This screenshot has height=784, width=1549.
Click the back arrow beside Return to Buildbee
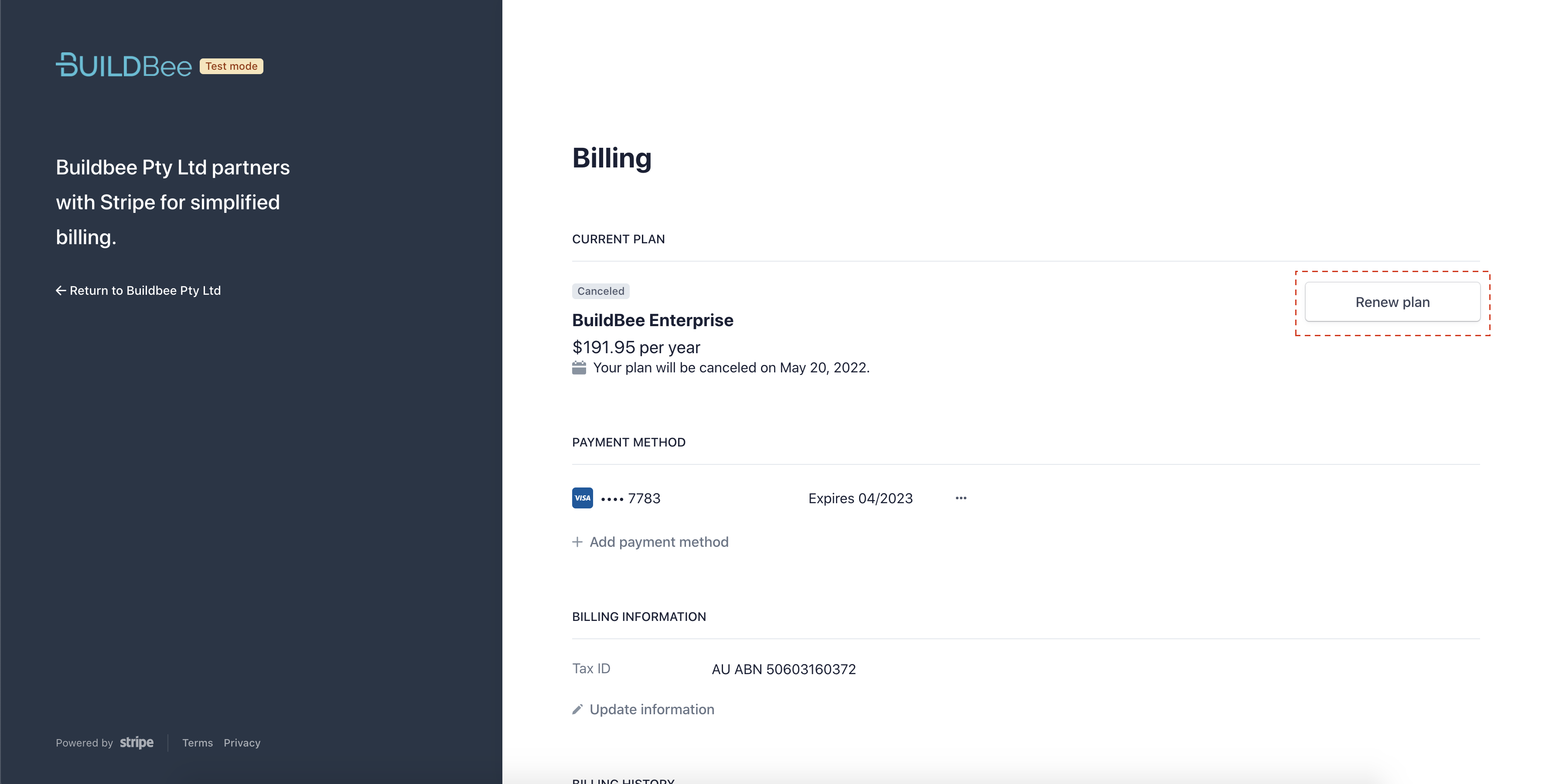[61, 291]
